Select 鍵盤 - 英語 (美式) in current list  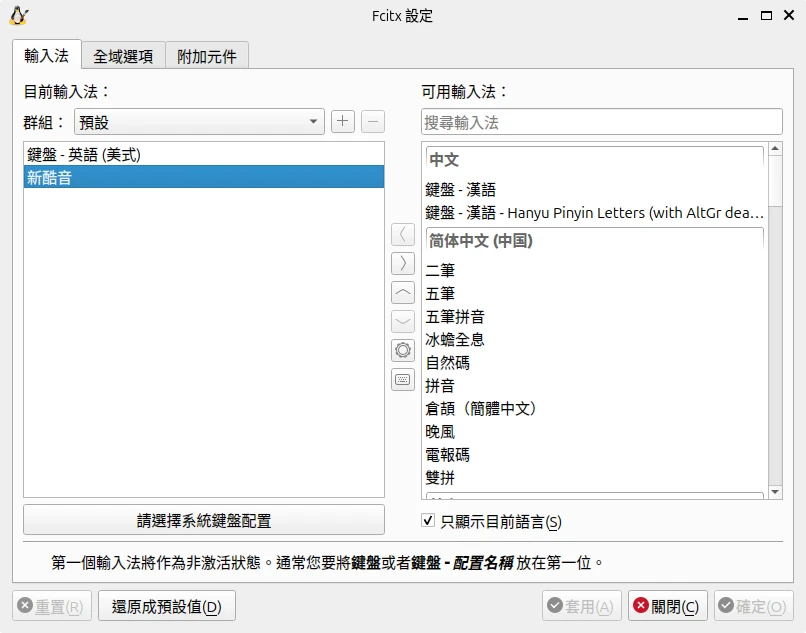(x=204, y=154)
